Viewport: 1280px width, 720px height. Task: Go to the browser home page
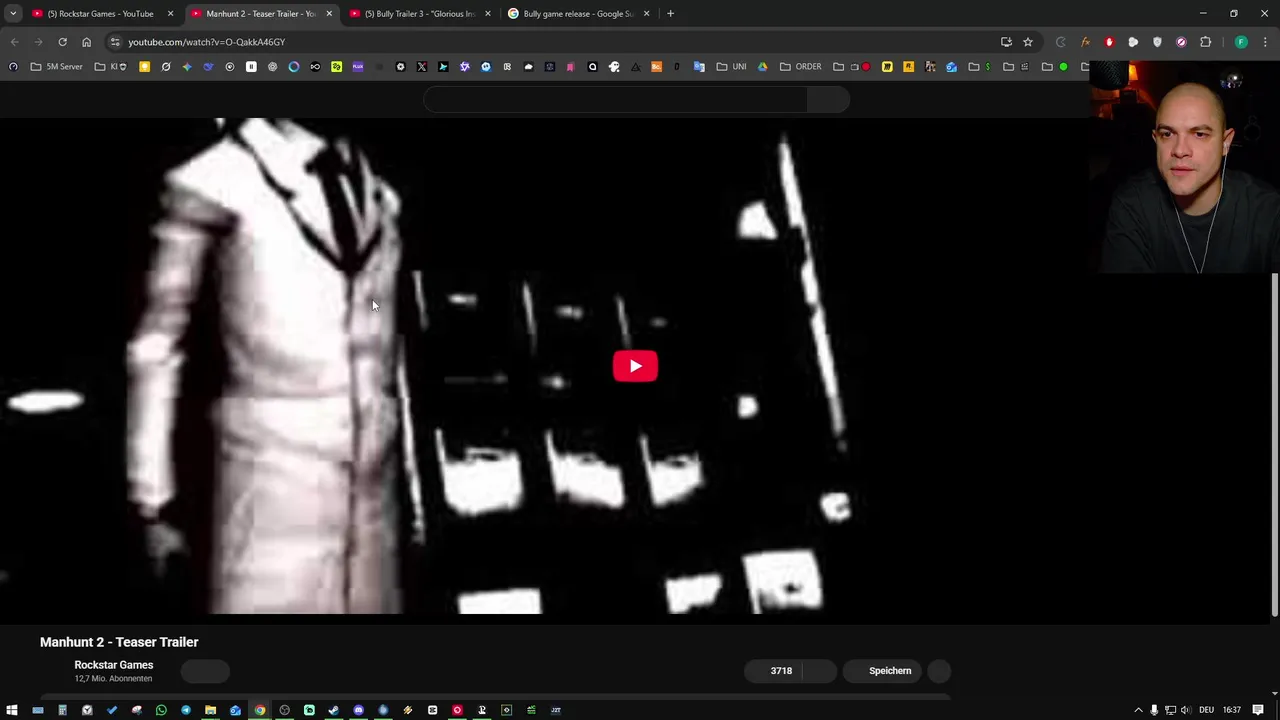(86, 42)
